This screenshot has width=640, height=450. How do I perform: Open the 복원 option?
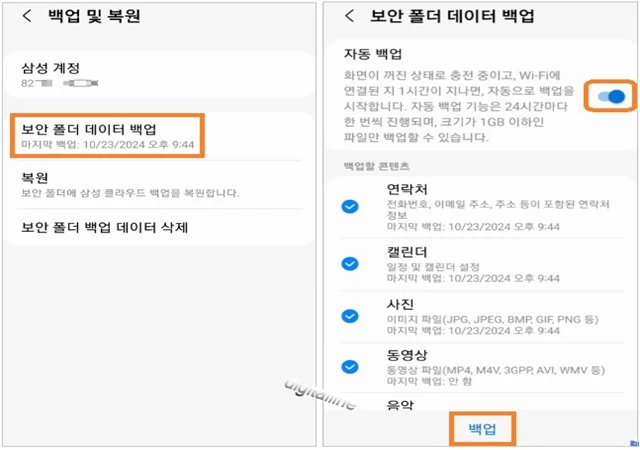[x=159, y=185]
